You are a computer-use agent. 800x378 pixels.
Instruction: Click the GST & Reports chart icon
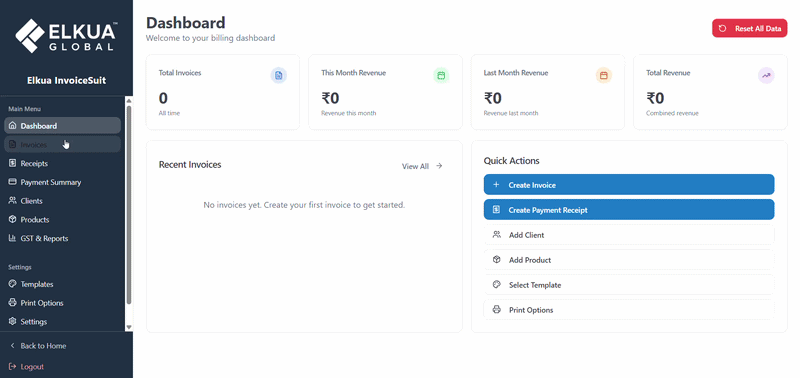pos(13,238)
